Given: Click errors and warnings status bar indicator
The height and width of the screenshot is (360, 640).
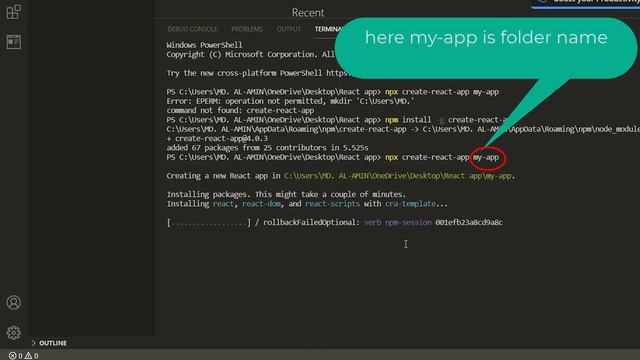Looking at the screenshot, I should (x=24, y=356).
